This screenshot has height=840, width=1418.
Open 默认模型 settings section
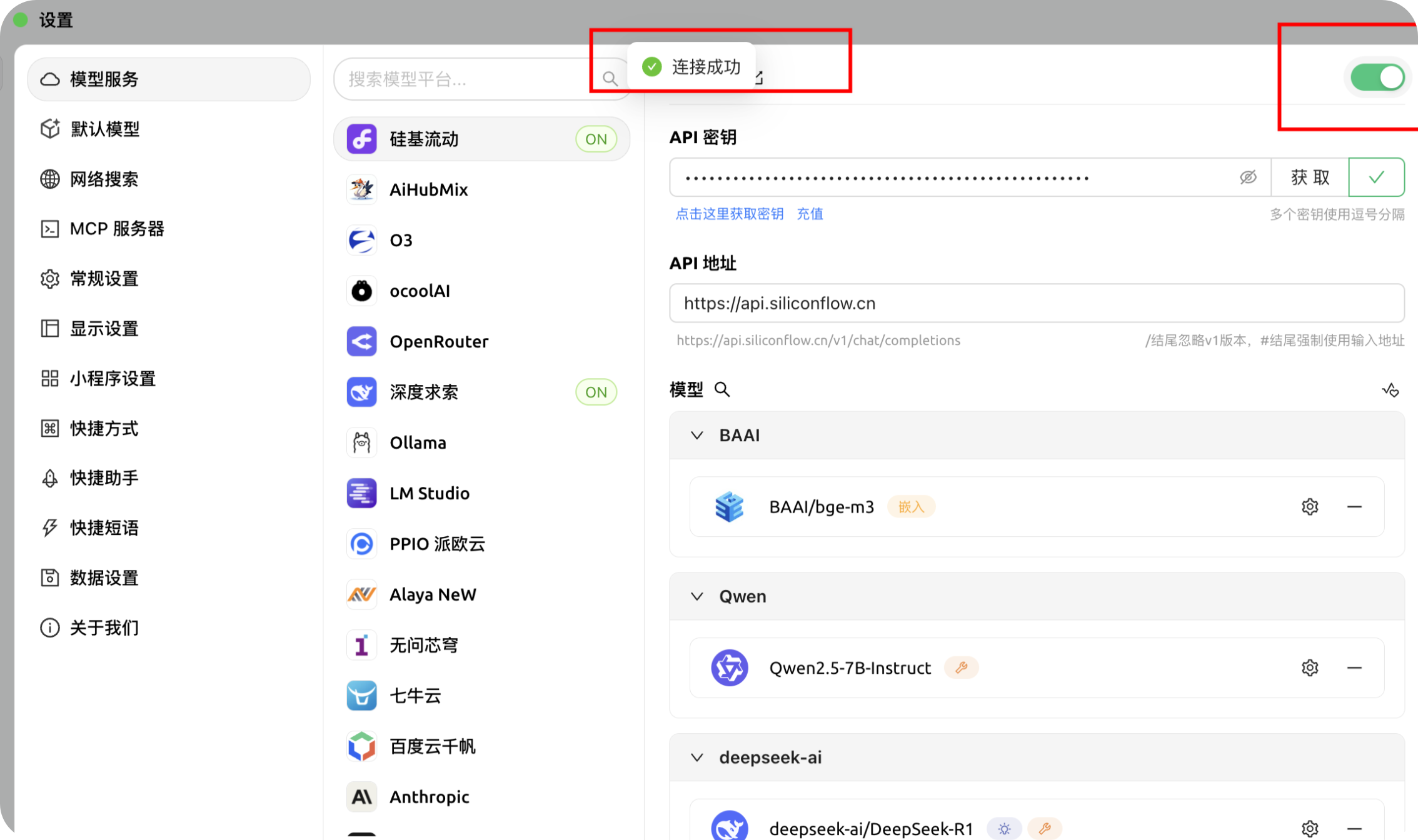(104, 129)
